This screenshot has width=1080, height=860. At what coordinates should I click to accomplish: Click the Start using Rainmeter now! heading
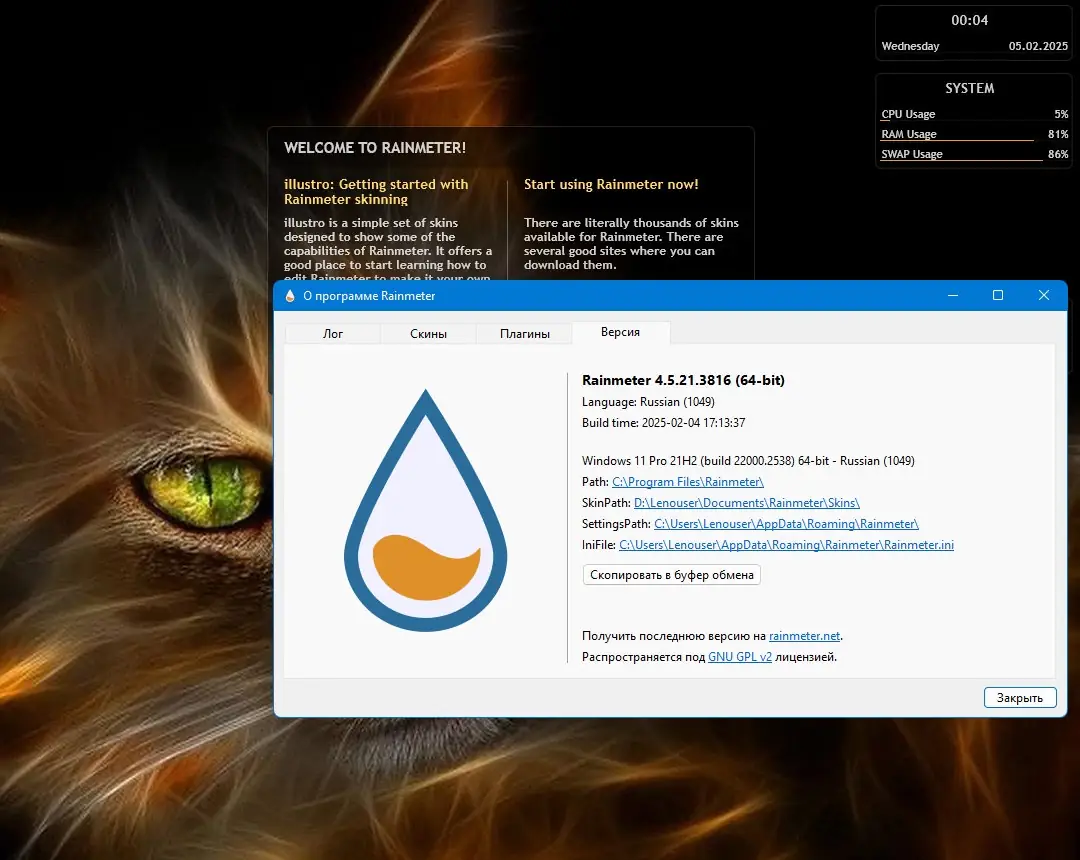tap(612, 184)
